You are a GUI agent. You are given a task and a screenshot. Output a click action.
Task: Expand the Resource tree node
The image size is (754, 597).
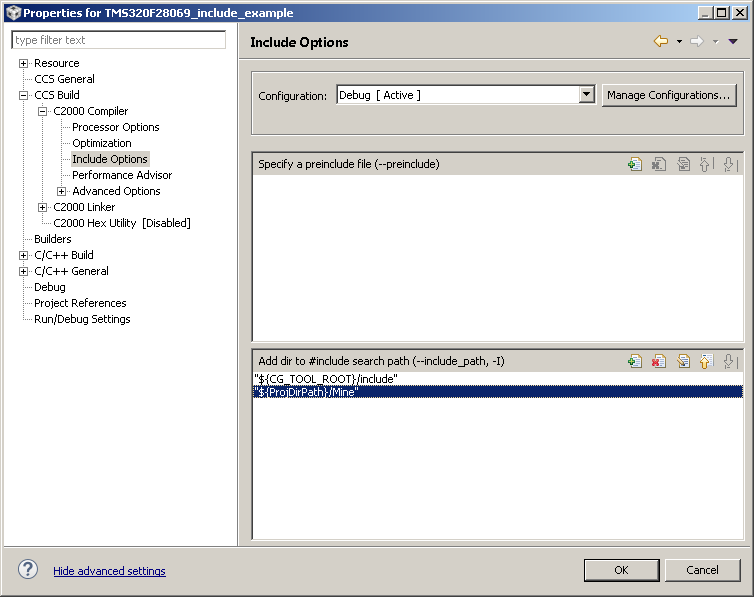pyautogui.click(x=23, y=63)
